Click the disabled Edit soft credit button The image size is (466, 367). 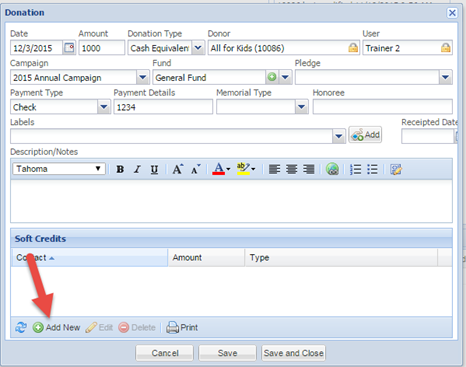tap(99, 328)
